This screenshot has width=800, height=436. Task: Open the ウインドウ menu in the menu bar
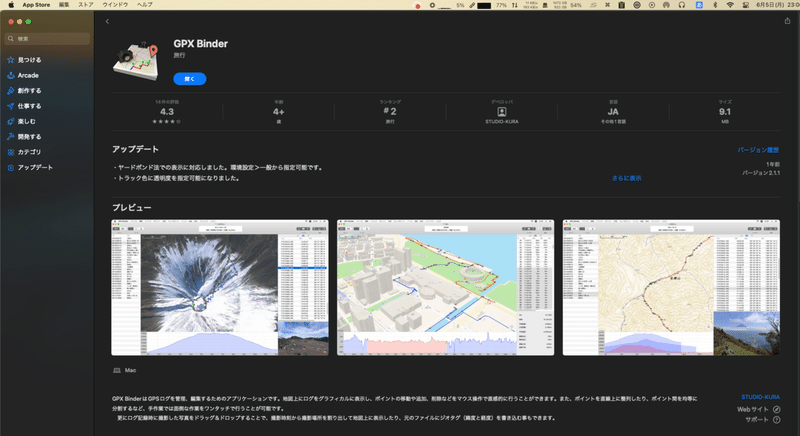coord(115,5)
